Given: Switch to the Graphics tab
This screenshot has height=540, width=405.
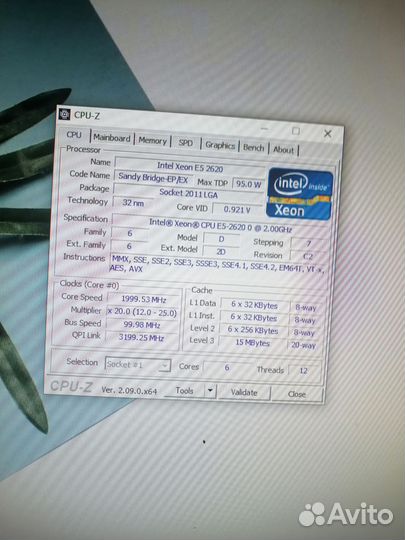Looking at the screenshot, I should [220, 145].
